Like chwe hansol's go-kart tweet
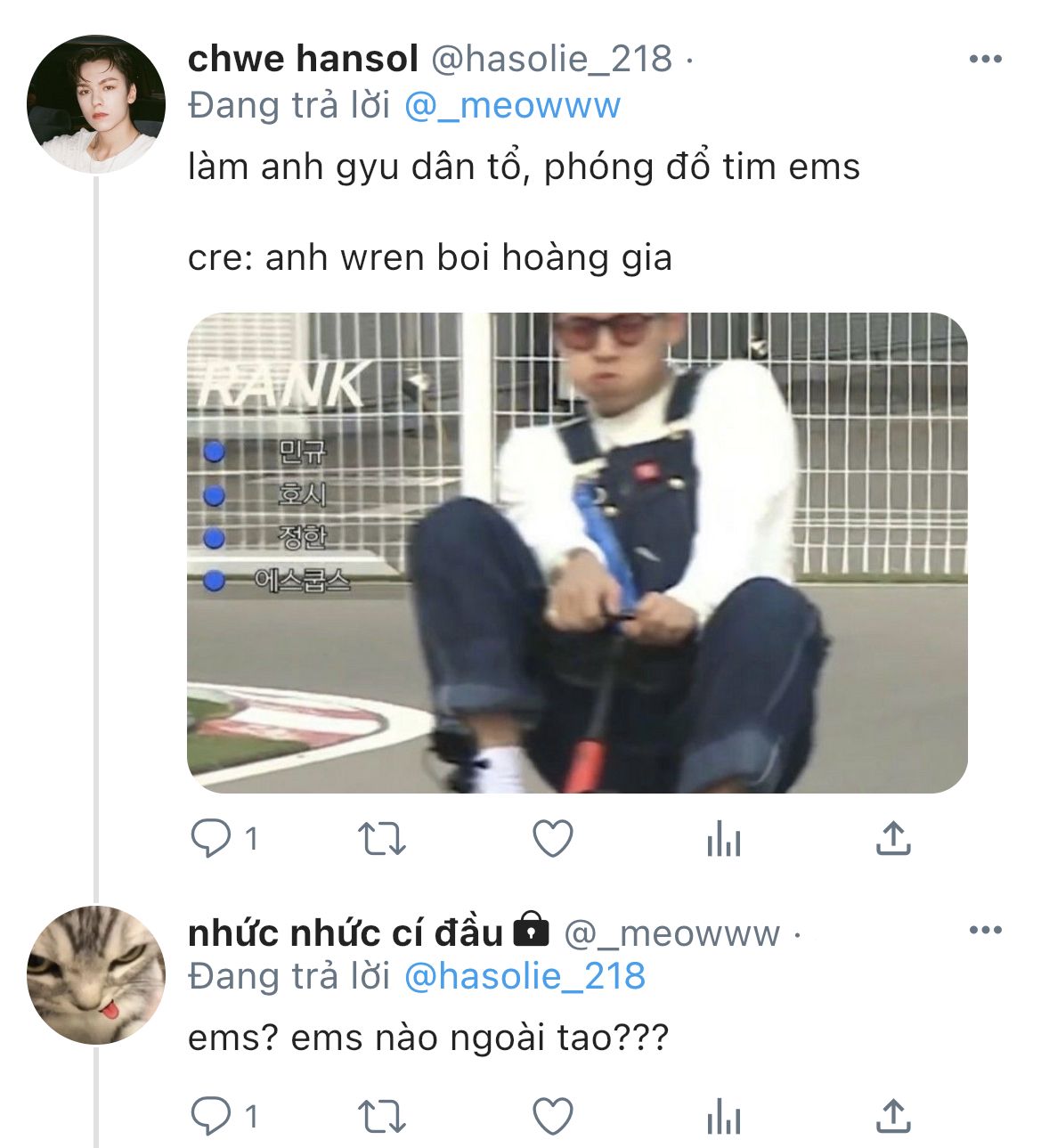The image size is (1041, 1148). 552,839
